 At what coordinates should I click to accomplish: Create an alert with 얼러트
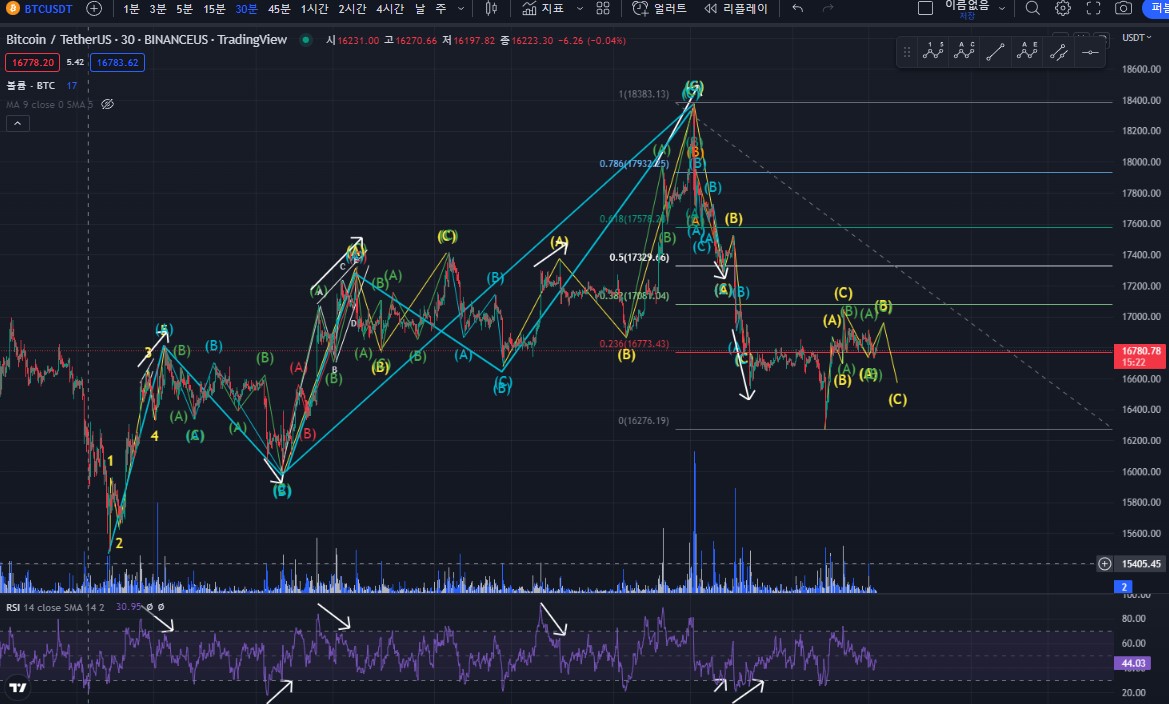point(659,9)
